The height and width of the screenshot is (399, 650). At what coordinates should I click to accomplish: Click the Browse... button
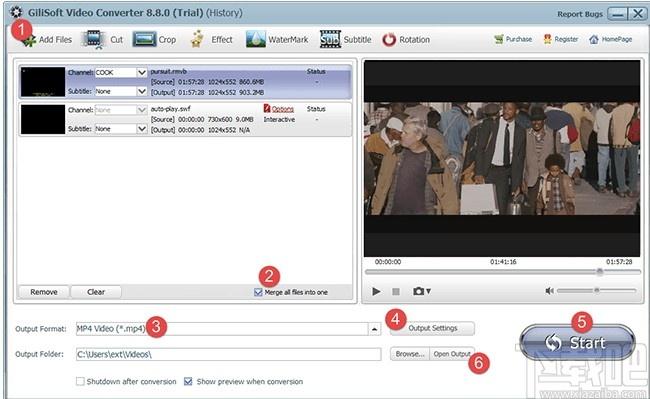410,354
